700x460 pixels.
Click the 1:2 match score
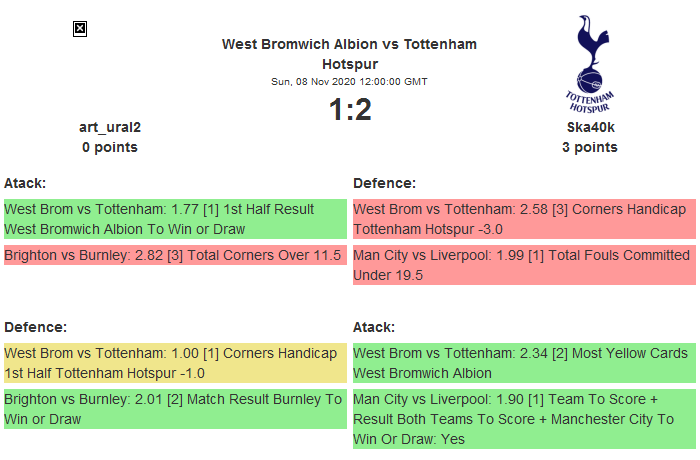pyautogui.click(x=350, y=110)
